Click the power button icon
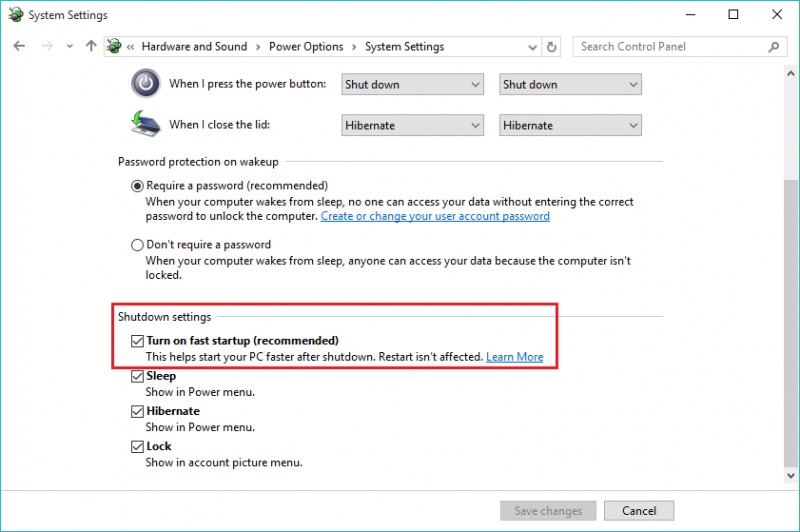Viewport: 800px width, 532px height. tap(145, 84)
